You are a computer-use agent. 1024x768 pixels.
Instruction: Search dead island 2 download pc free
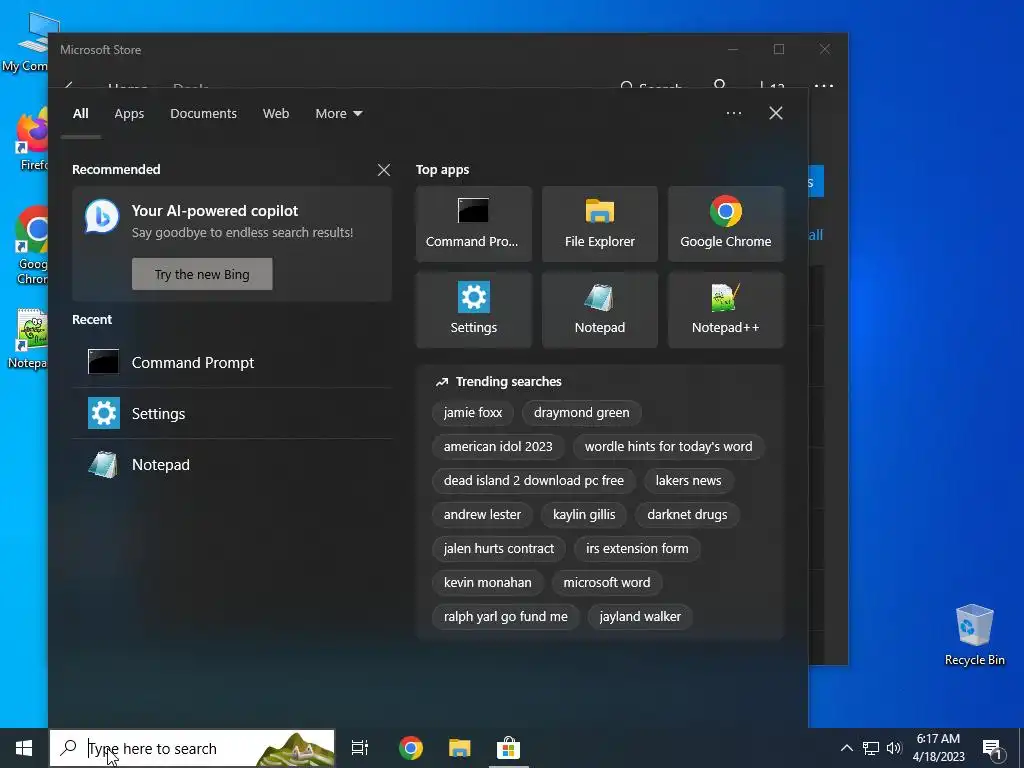tap(534, 481)
